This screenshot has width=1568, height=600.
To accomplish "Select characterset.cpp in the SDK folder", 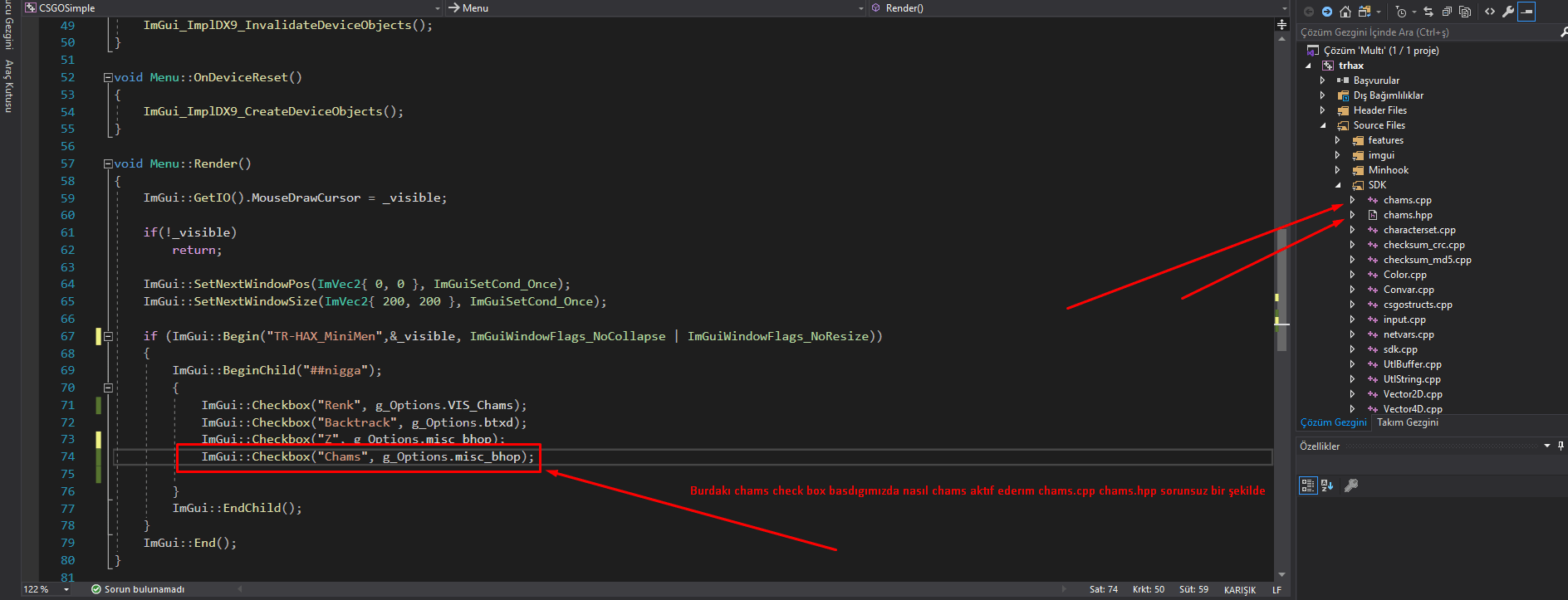I will coord(1419,230).
